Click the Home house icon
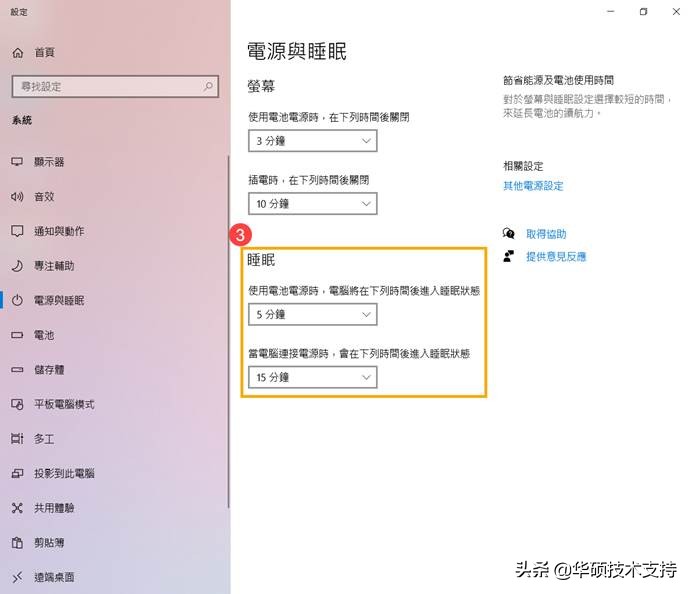This screenshot has height=594, width=692. 18,53
